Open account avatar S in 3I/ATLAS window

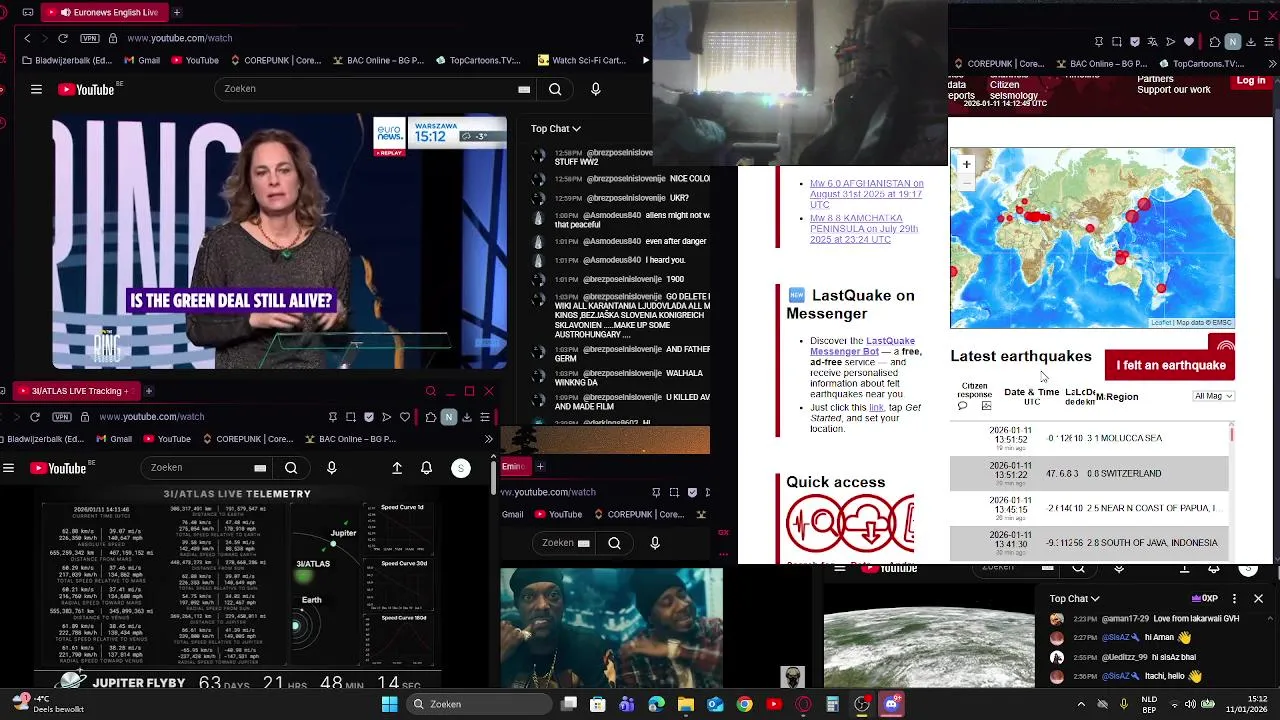pos(461,467)
